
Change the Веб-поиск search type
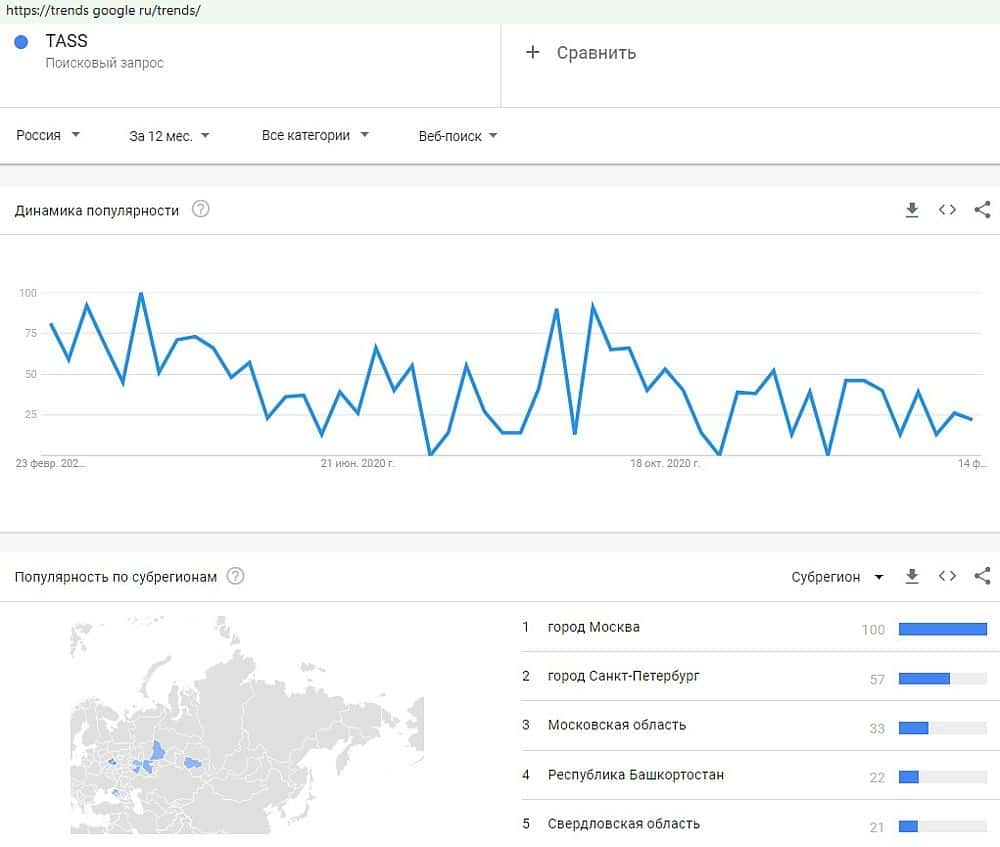pos(458,136)
